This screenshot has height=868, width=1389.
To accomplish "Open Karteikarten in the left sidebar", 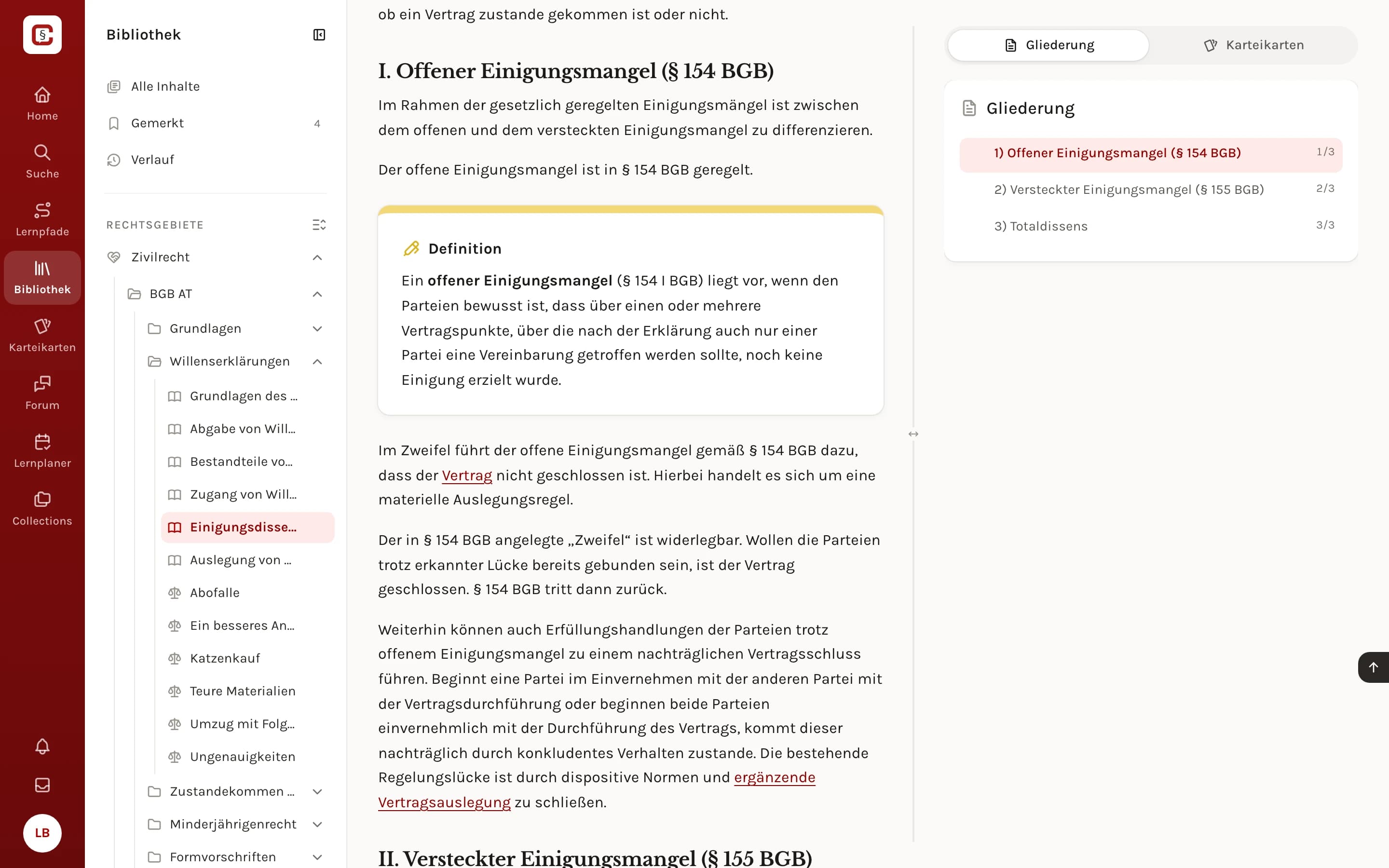I will pyautogui.click(x=42, y=335).
